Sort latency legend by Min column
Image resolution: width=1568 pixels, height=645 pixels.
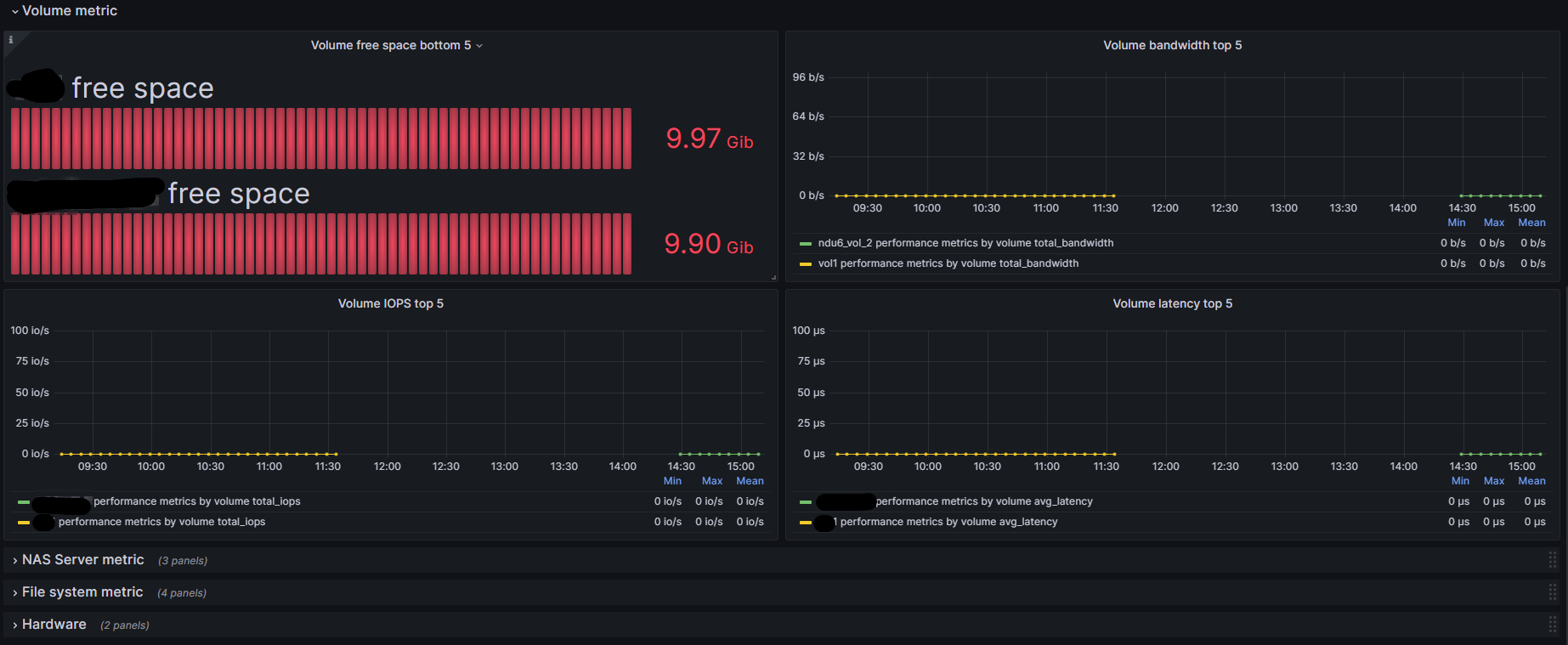coord(1460,481)
